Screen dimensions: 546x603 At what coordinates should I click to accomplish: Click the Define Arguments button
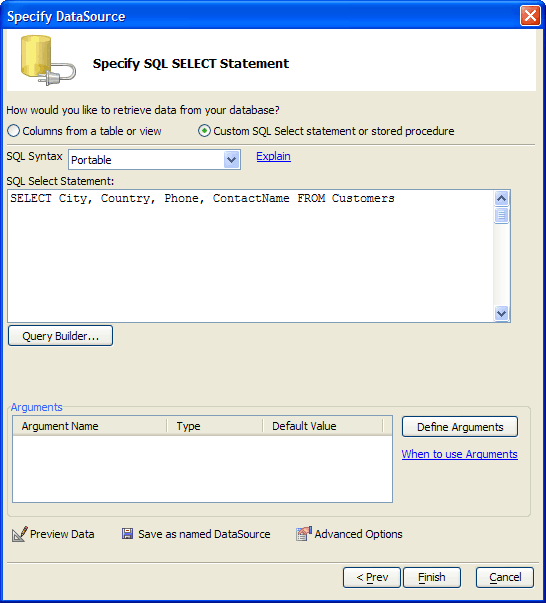(x=460, y=427)
